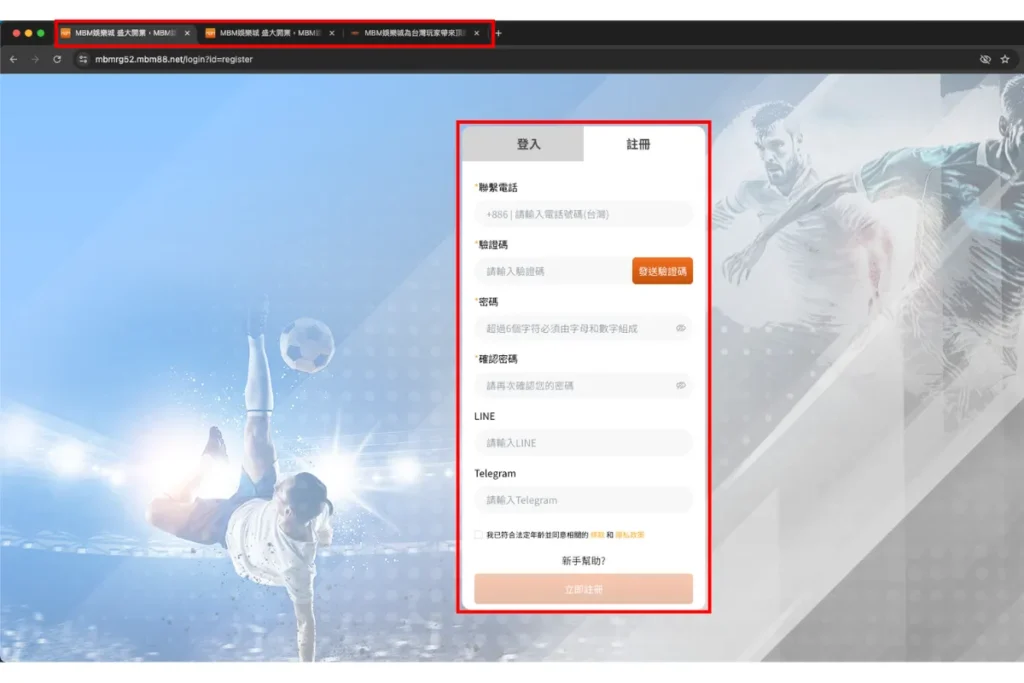This screenshot has height=683, width=1024.
Task: Click the browser forward arrow
Action: point(34,59)
